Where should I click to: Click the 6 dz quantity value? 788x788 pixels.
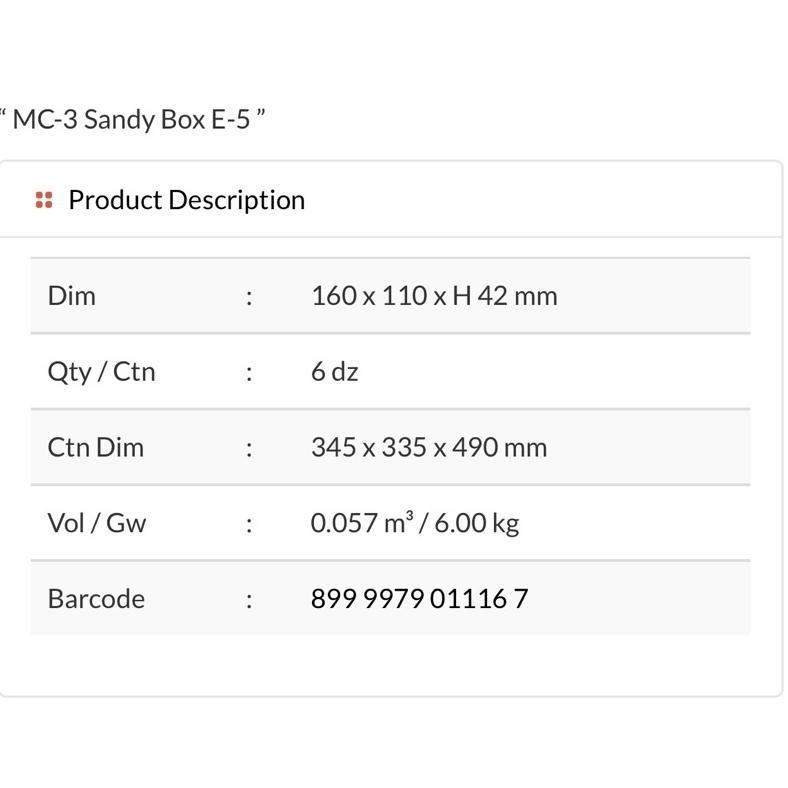[x=334, y=372]
